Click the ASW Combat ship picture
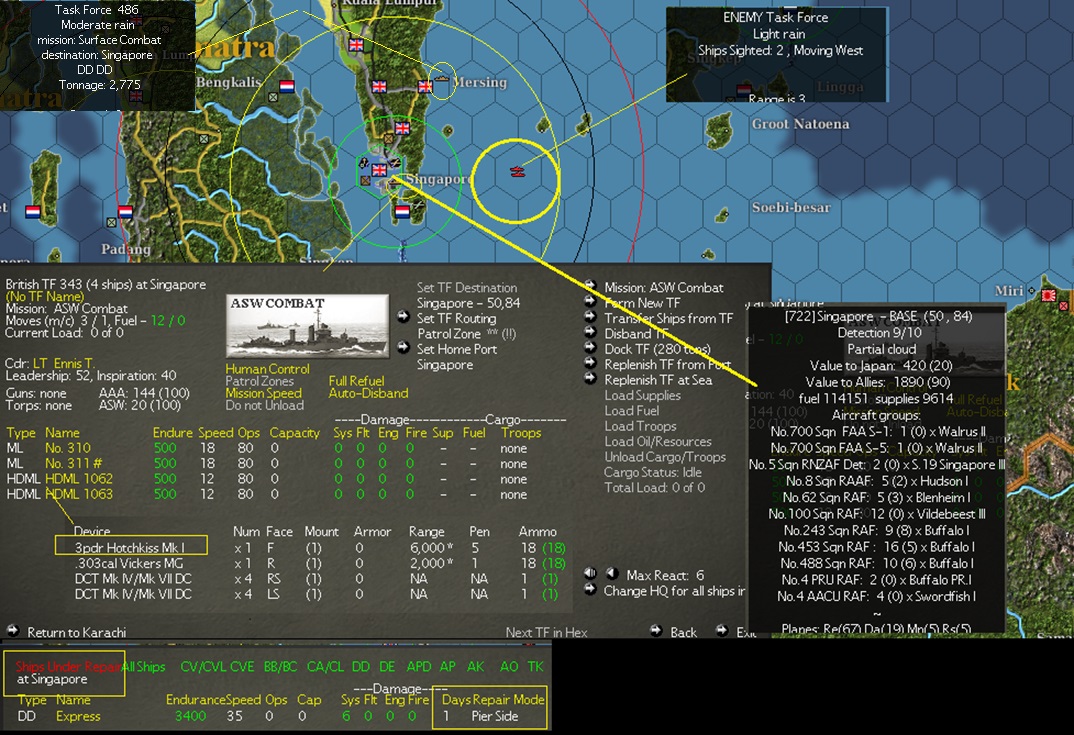The image size is (1074, 735). (308, 326)
